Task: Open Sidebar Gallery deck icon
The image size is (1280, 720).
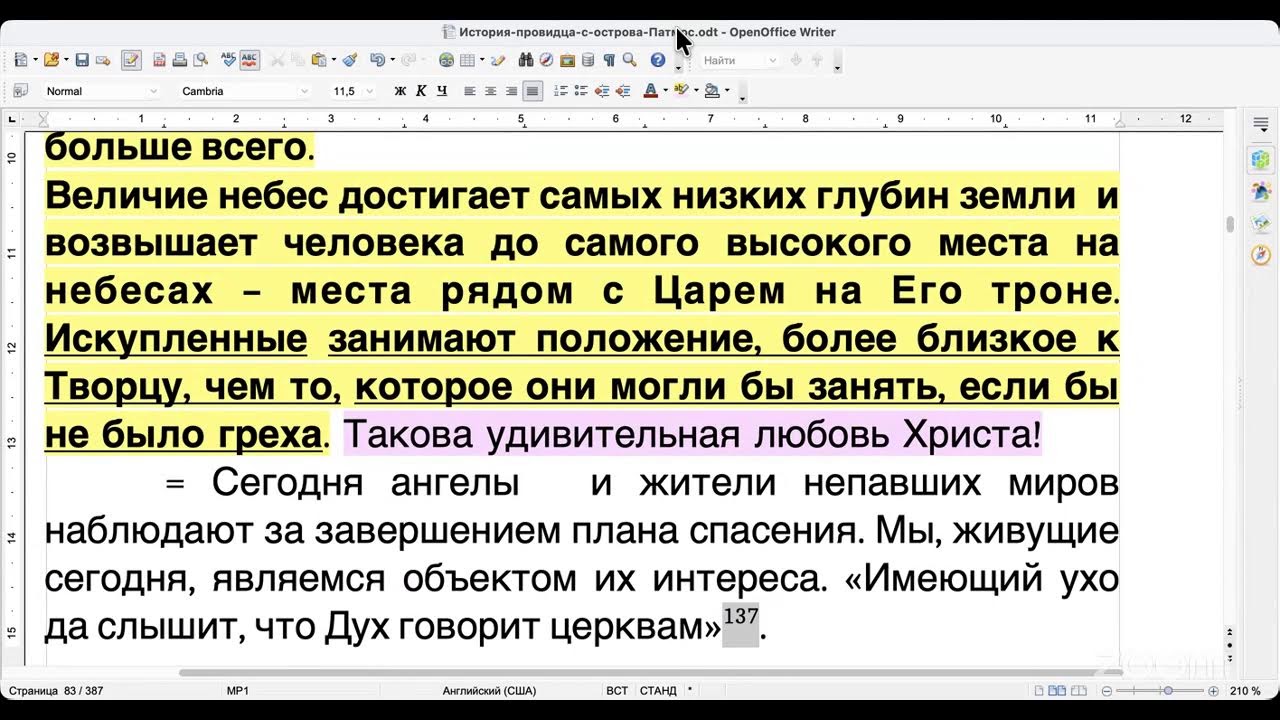Action: pos(1261,223)
